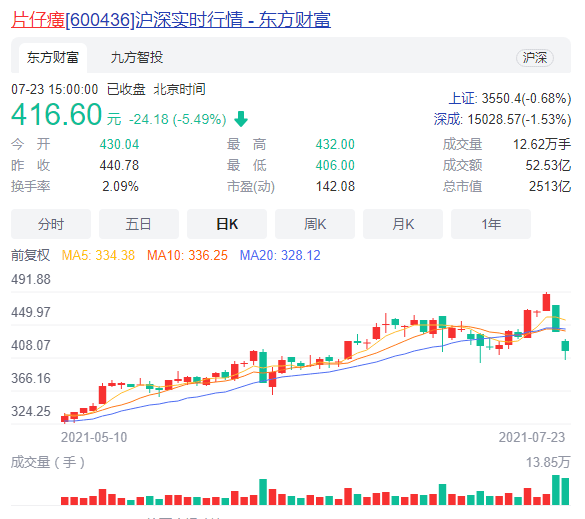Click the 324.25 price axis label
Screen dimensions: 585x519
[31, 412]
